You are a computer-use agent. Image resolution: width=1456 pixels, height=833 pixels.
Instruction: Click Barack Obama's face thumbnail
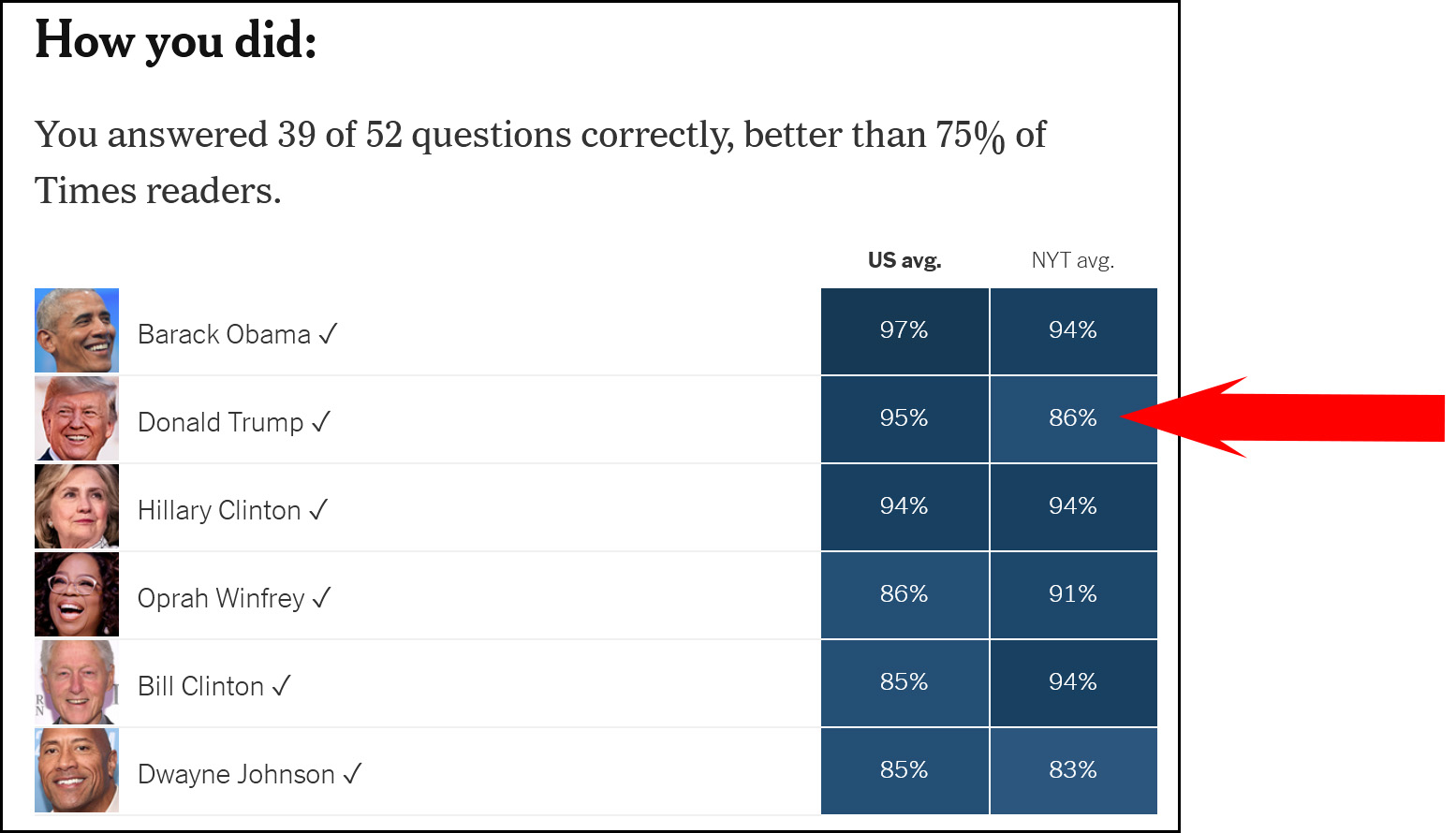77,330
